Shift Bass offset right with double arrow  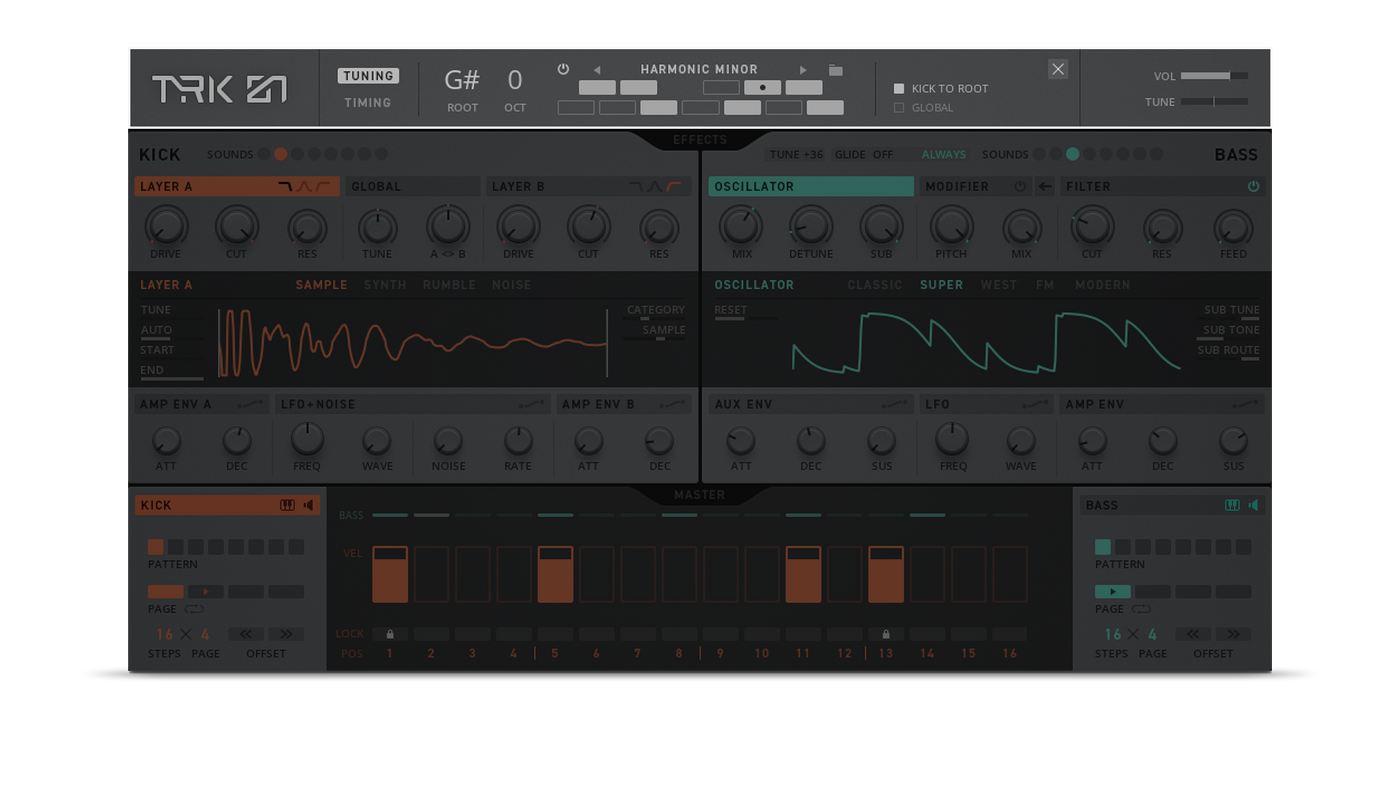click(1233, 634)
